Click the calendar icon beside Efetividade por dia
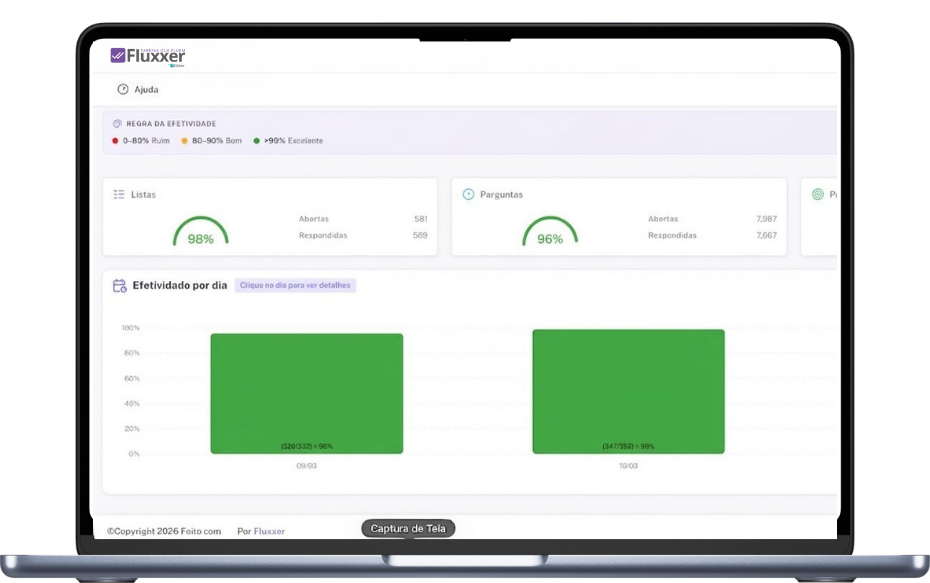This screenshot has width=930, height=583. click(x=119, y=285)
